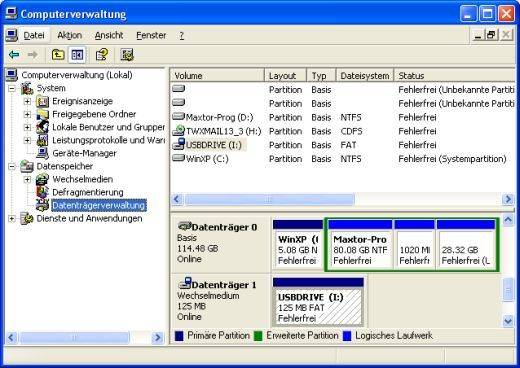Screen dimensions: 520x368
Task: Sort by Volume column header
Action: click(217, 76)
